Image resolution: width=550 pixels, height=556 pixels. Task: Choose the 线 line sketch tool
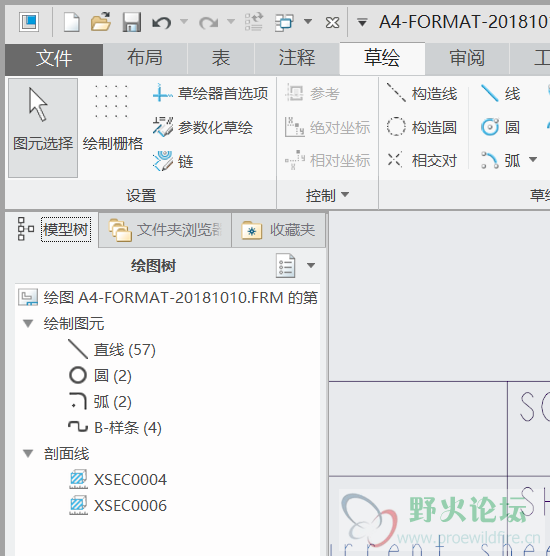[x=500, y=94]
